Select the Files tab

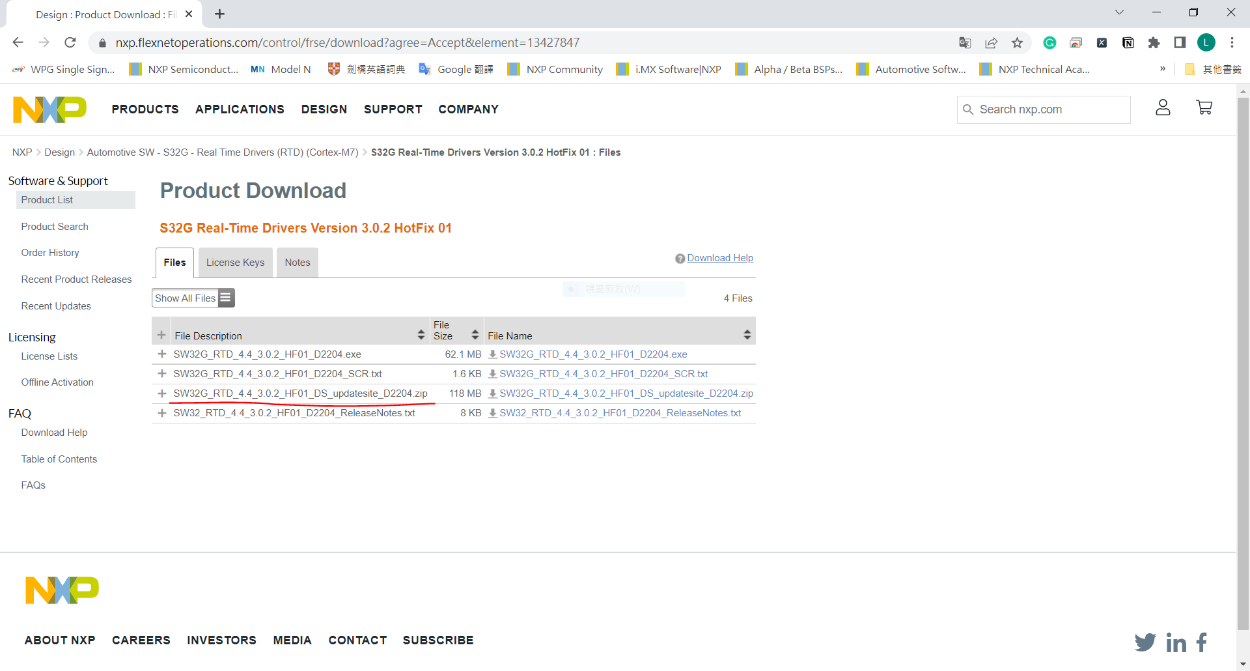tap(175, 262)
